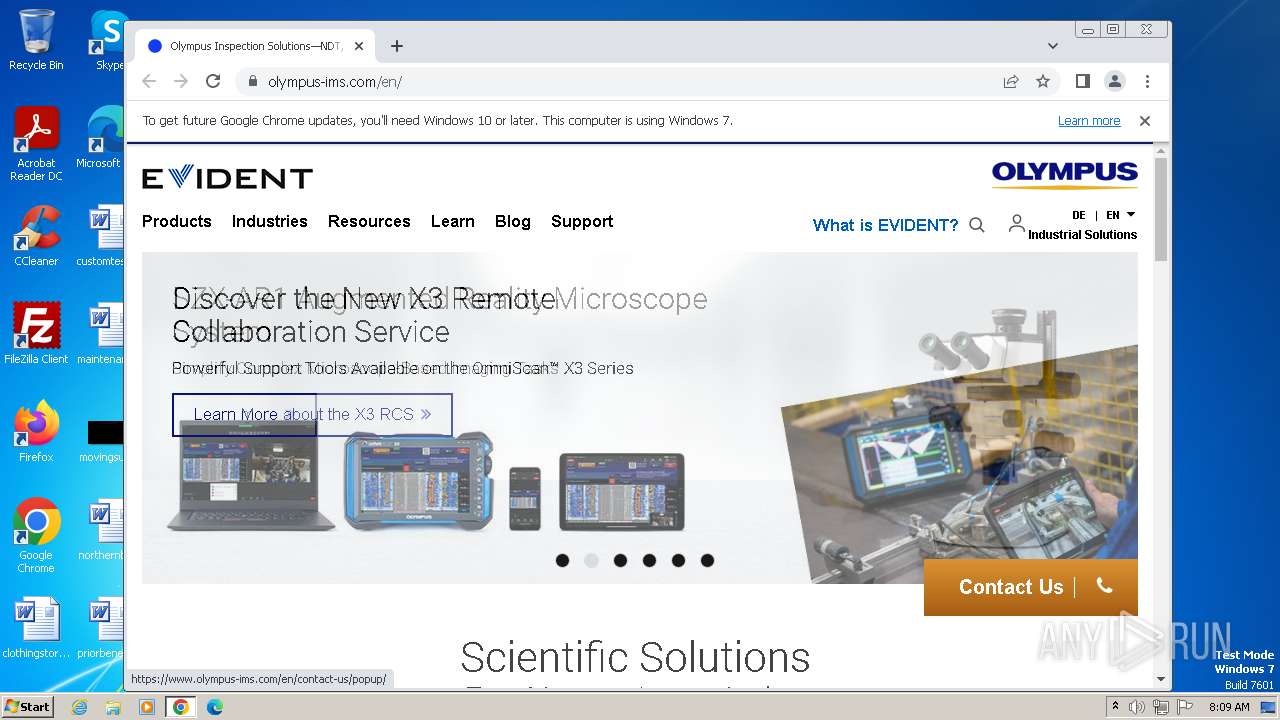Share this page icon in address bar
1280x720 pixels.
pos(1011,81)
